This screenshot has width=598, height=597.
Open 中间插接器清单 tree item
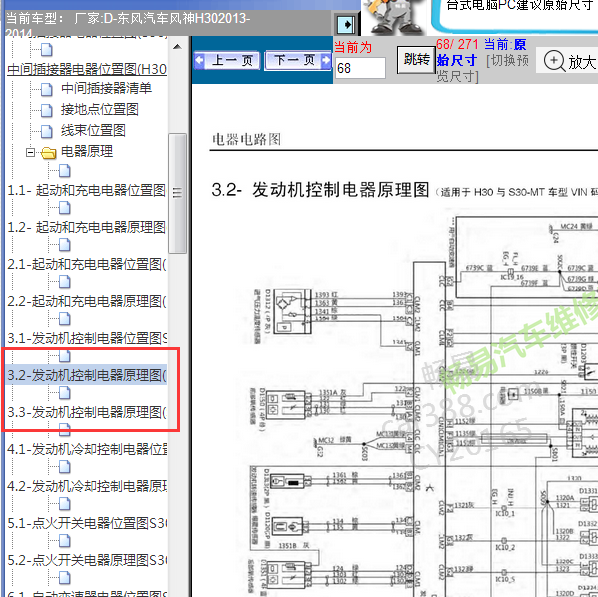106,89
